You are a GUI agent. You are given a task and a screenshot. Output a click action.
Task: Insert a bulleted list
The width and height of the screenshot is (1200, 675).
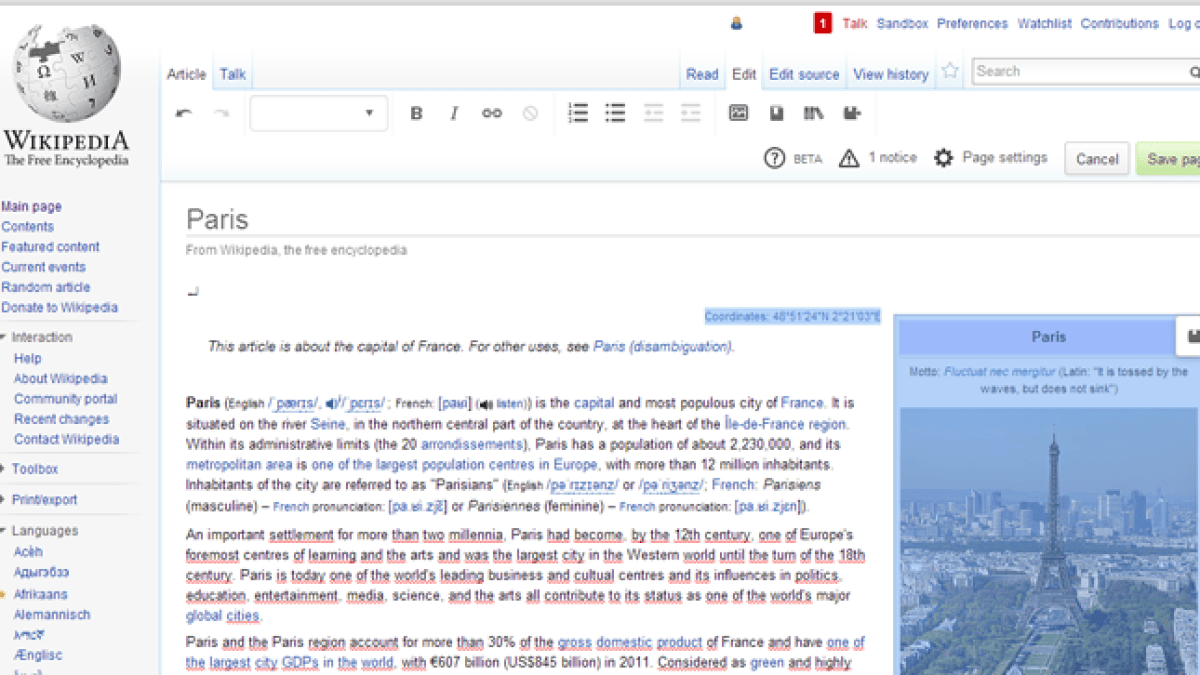pos(615,113)
